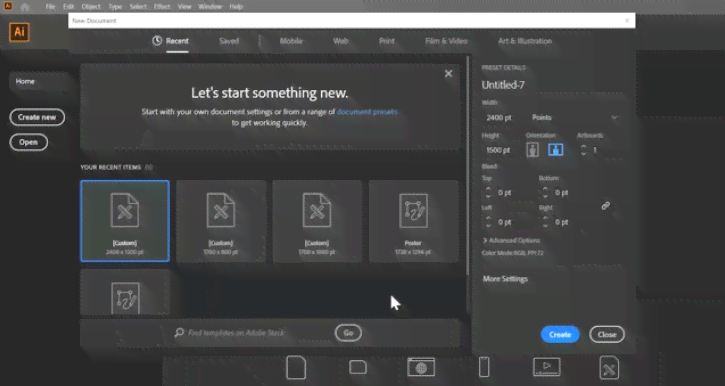Open the Art & Illustration tab
Image resolution: width=725 pixels, height=386 pixels.
point(525,41)
